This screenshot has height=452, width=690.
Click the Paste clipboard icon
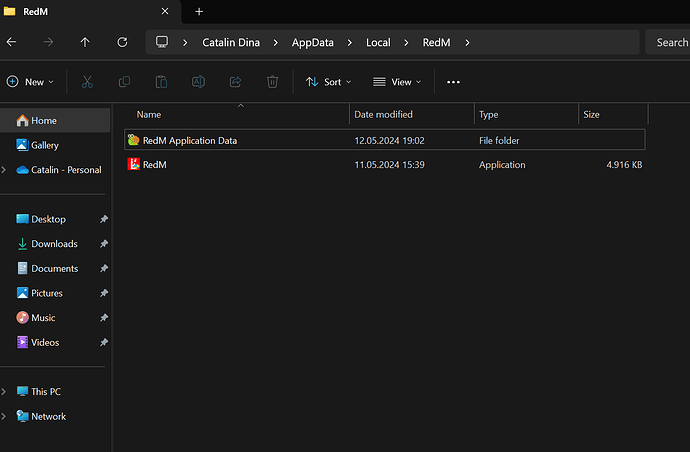(x=161, y=82)
